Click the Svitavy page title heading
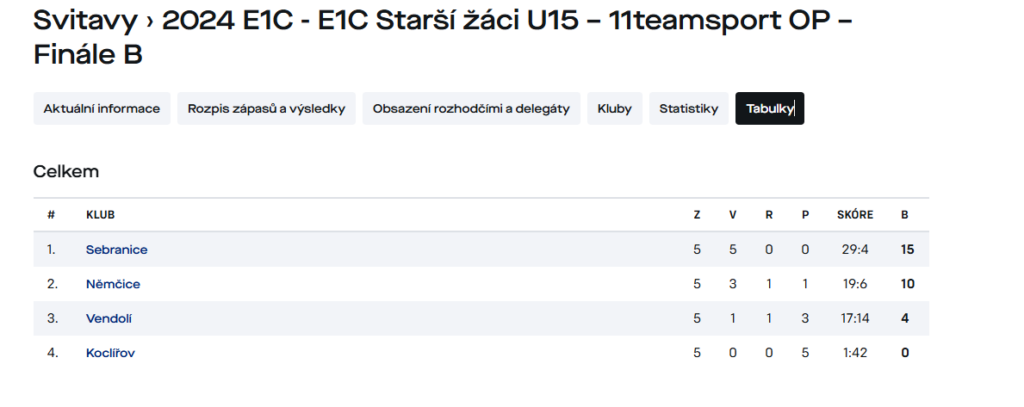Screen dimensions: 1024x407 pyautogui.click(x=443, y=38)
